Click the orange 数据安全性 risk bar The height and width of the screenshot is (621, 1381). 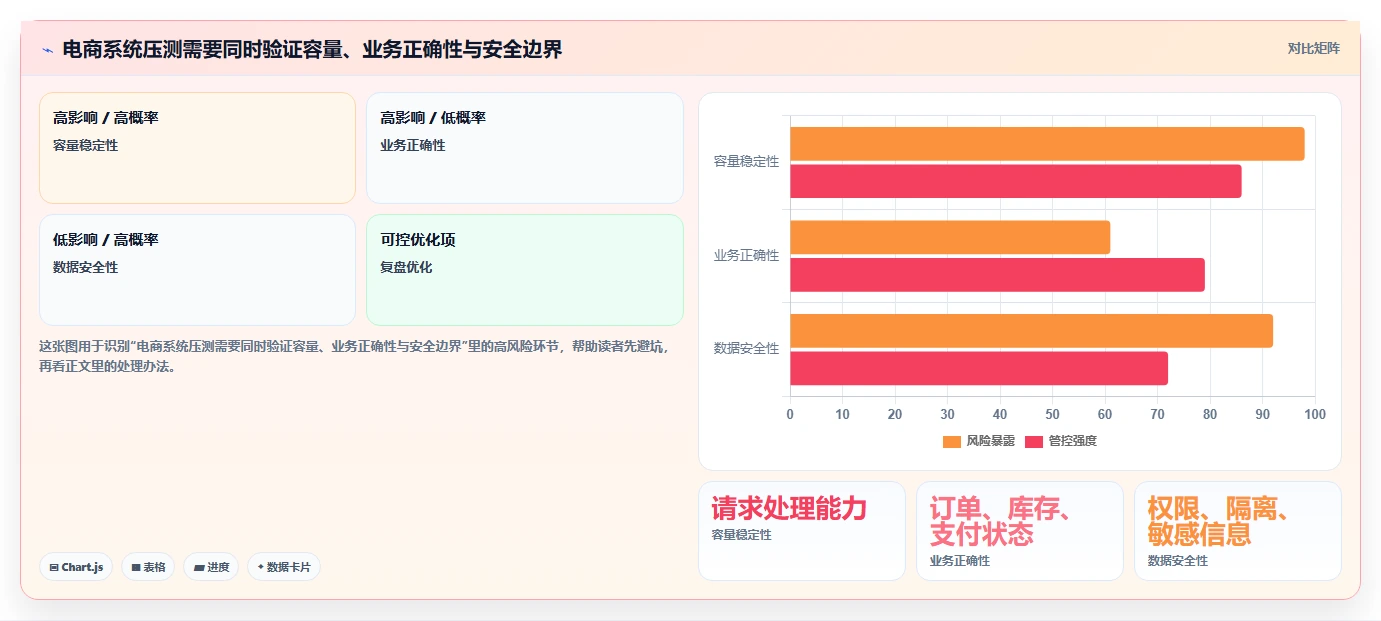(x=1031, y=331)
